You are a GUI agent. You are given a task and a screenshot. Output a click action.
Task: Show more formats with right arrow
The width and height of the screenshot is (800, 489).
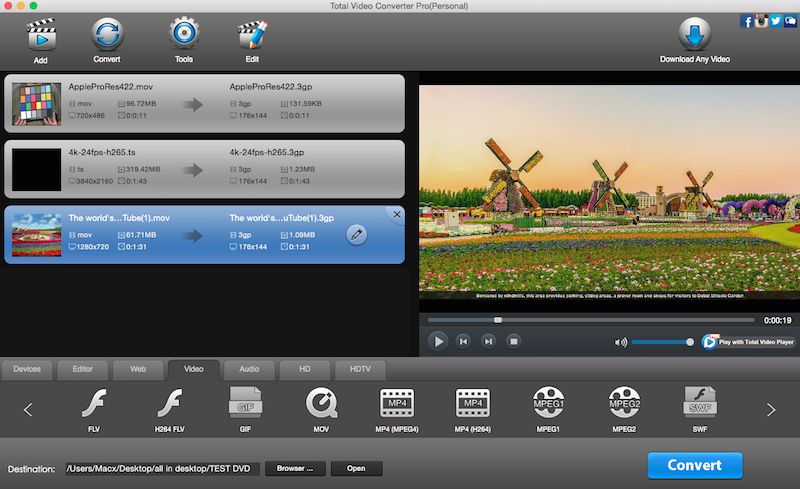(x=771, y=409)
